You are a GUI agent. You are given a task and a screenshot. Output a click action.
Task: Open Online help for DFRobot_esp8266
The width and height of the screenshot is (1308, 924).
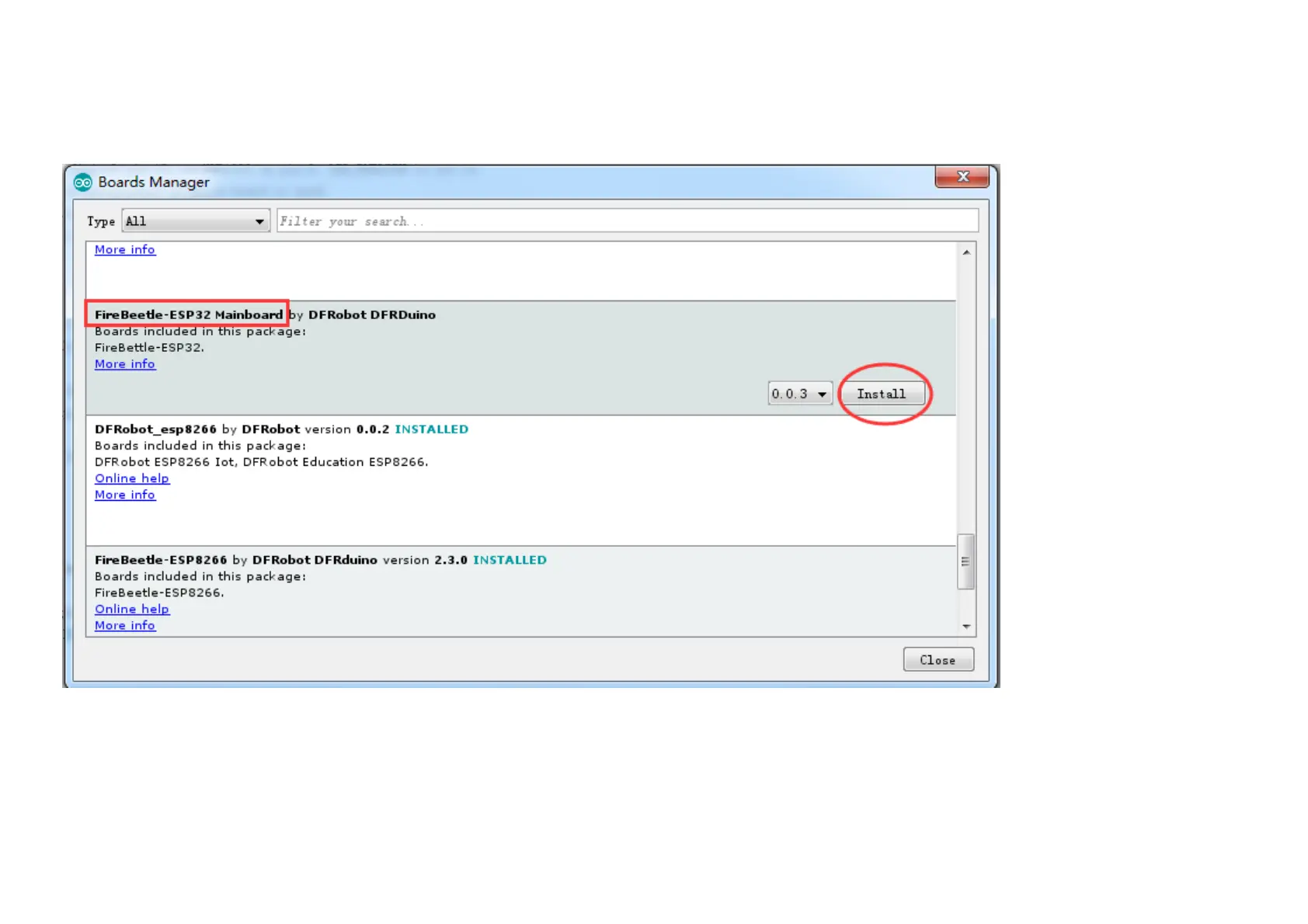click(132, 478)
